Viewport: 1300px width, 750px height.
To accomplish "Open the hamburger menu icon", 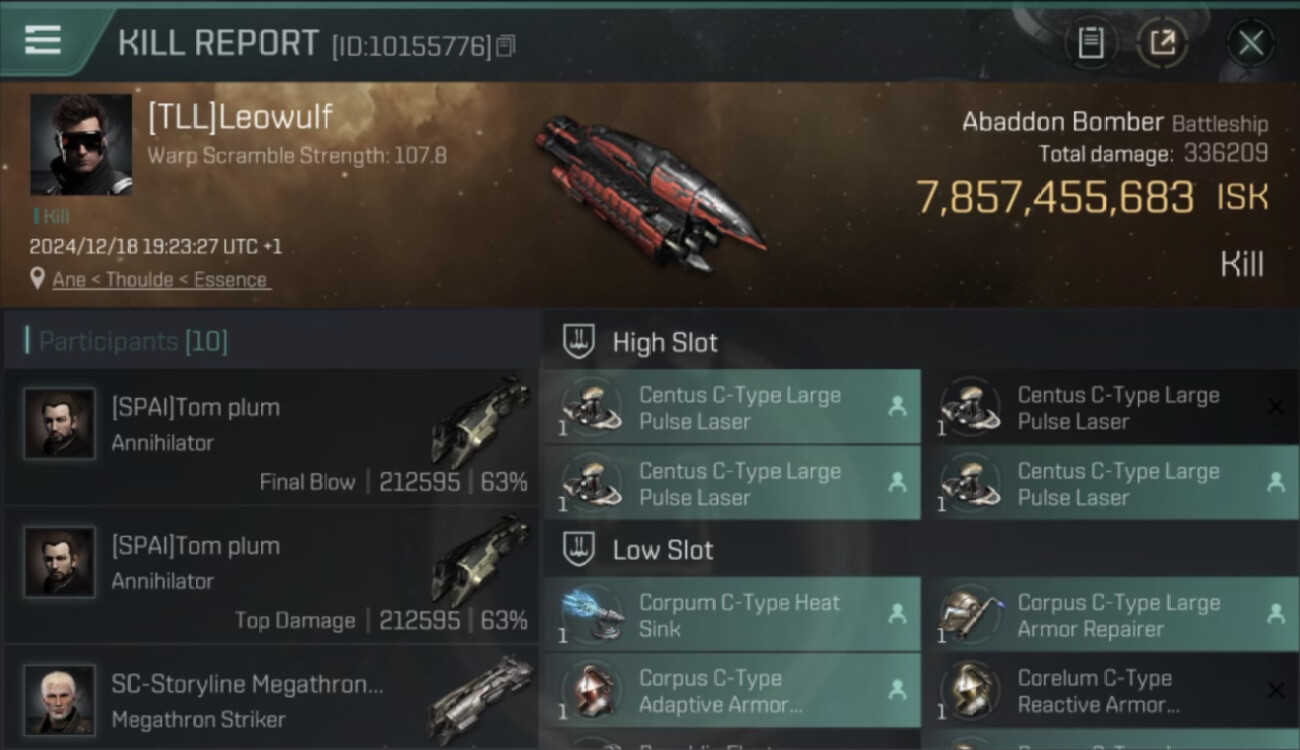I will (43, 40).
